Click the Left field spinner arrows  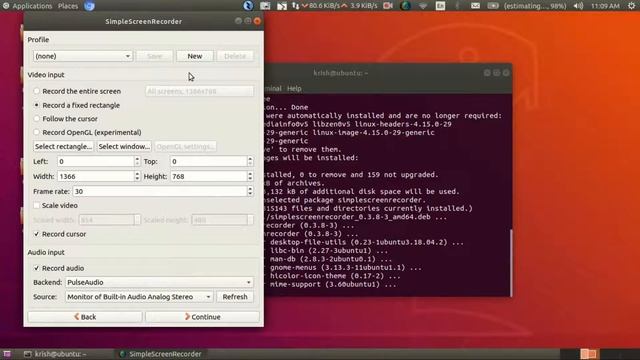coord(137,161)
